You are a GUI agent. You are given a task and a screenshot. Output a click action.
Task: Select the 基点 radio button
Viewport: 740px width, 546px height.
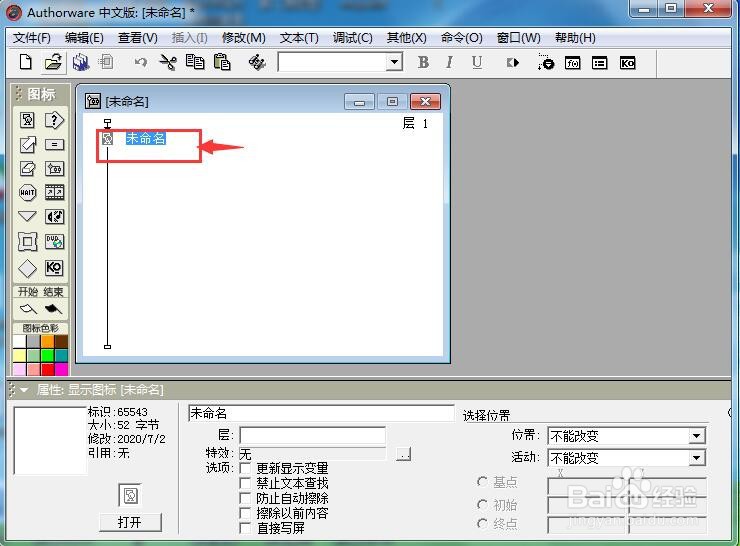point(482,482)
